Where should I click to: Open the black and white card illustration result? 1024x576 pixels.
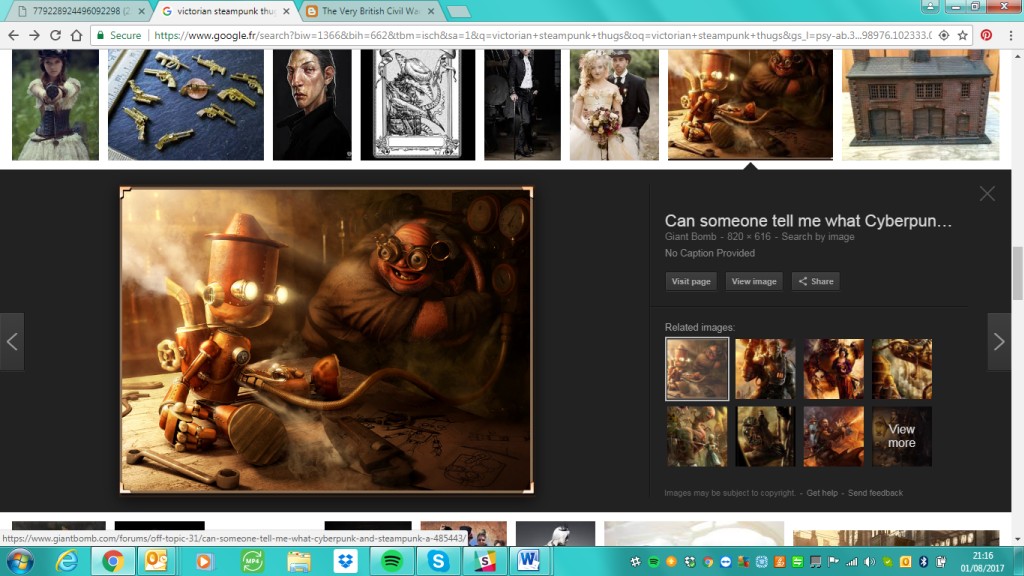[418, 104]
